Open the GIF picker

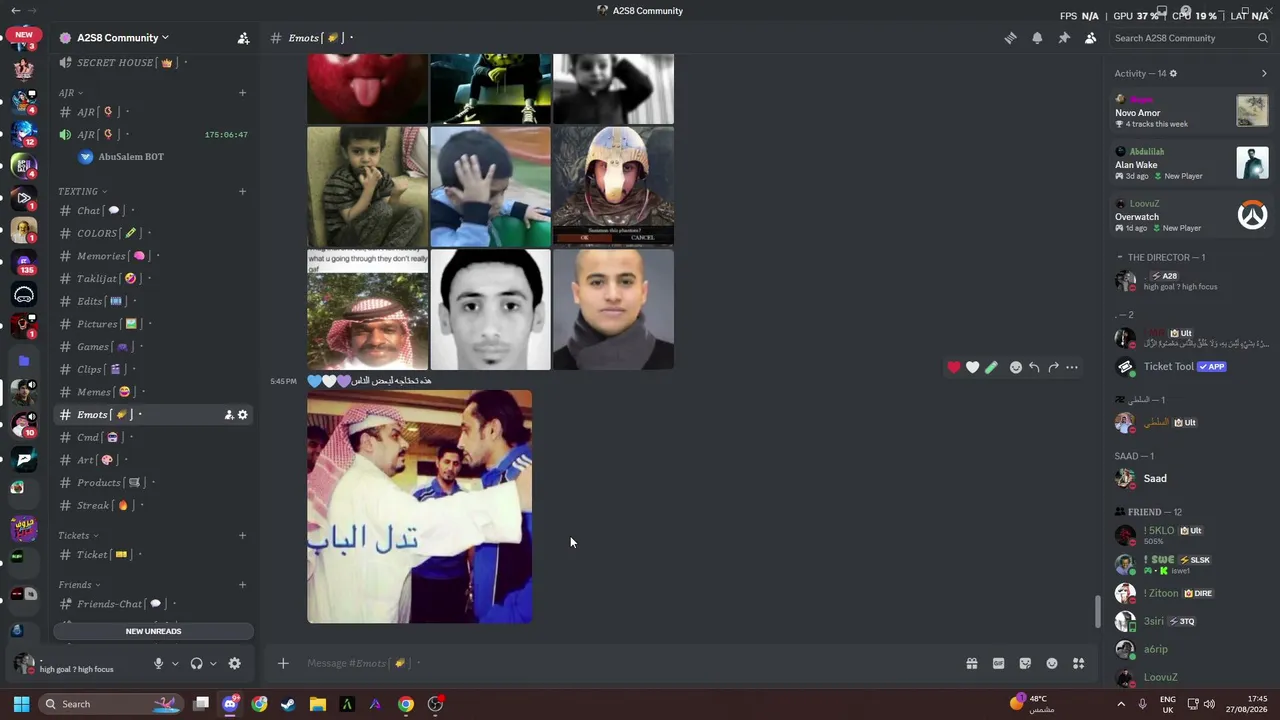[998, 663]
